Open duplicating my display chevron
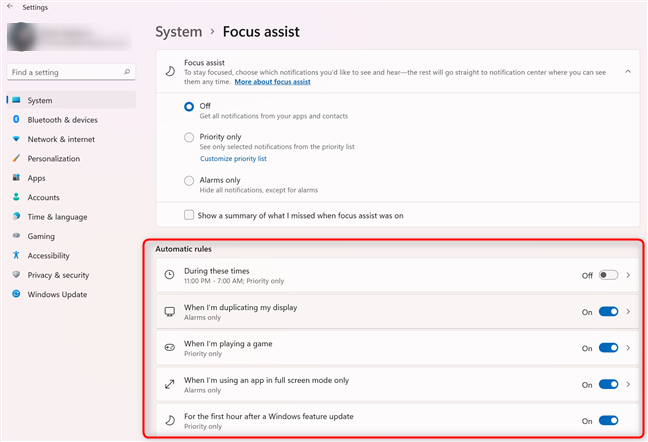Viewport: 648px width, 442px height. 628,311
